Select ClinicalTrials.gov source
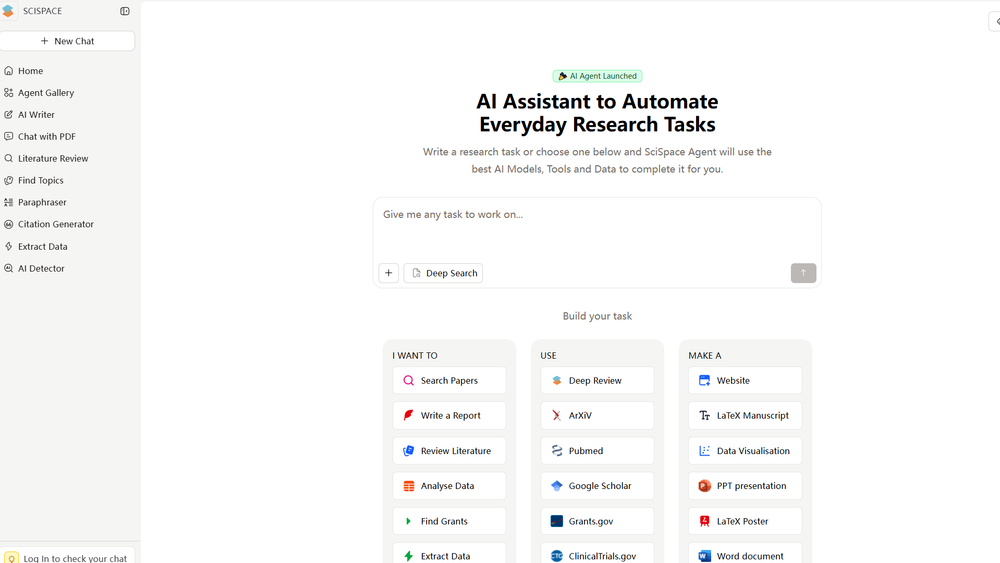The width and height of the screenshot is (1000, 563). [x=597, y=553]
